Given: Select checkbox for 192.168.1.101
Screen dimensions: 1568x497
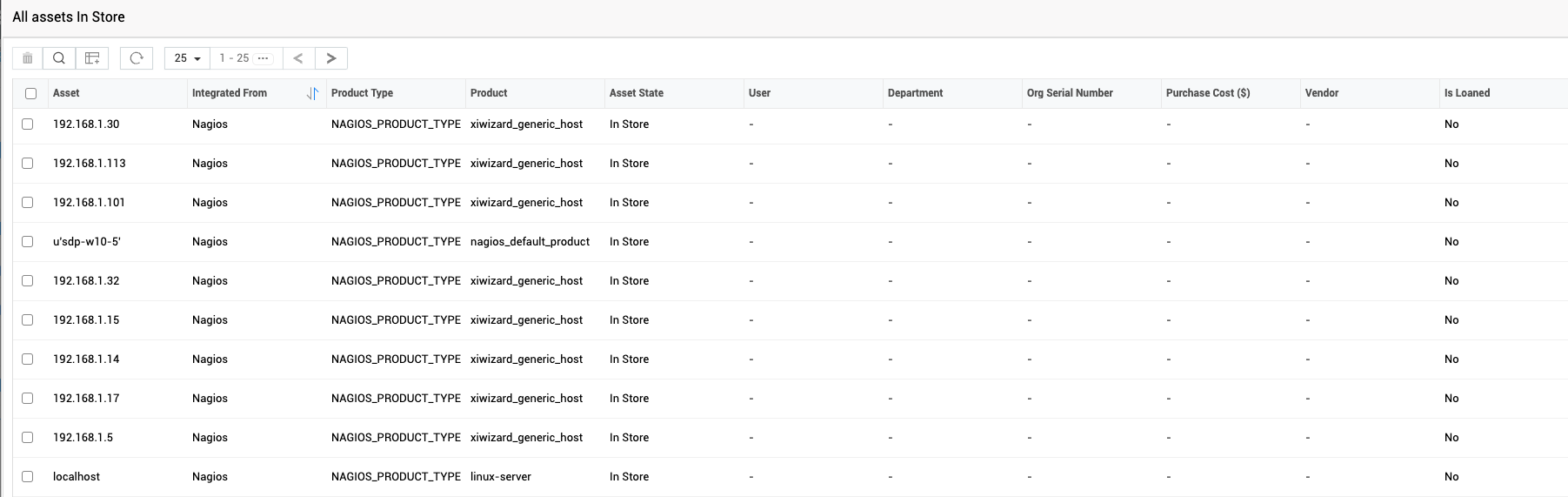Looking at the screenshot, I should coord(28,203).
